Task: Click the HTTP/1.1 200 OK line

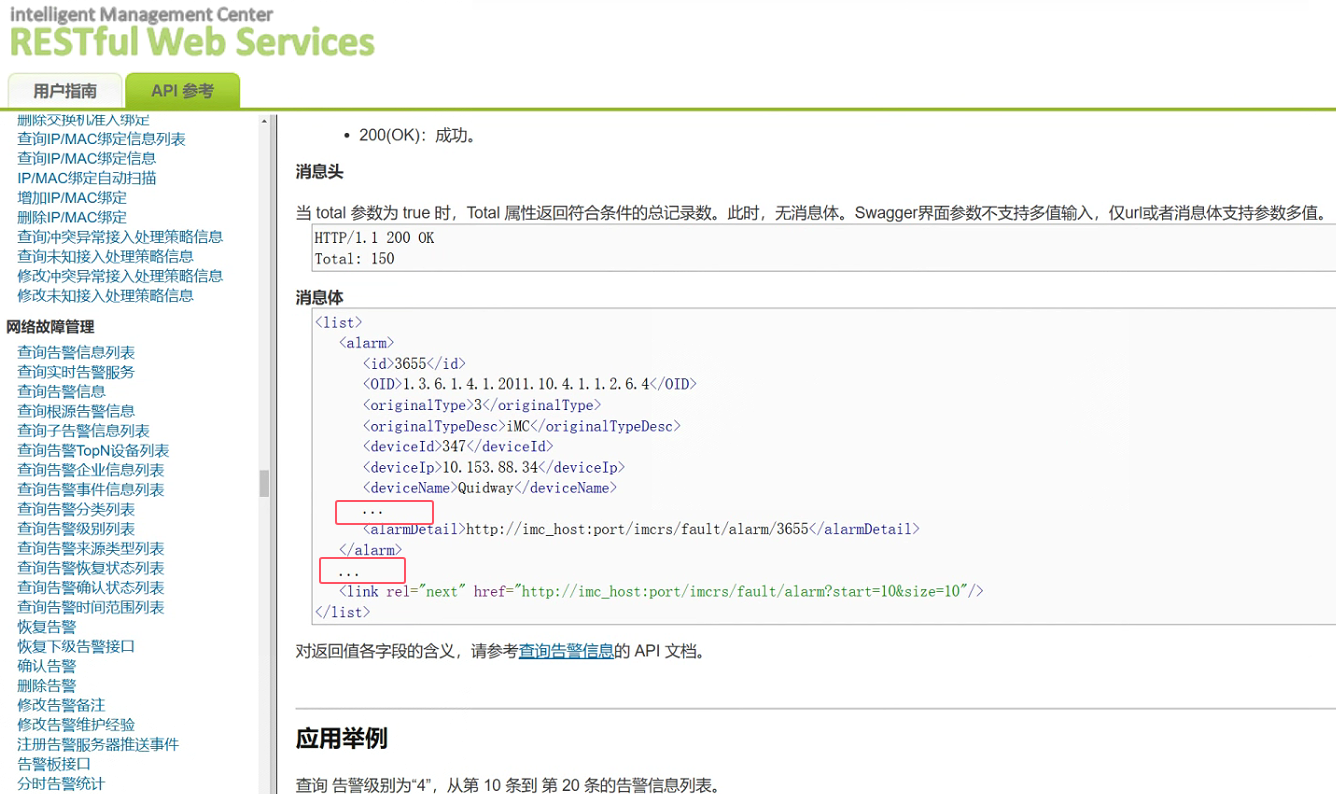Action: click(375, 238)
